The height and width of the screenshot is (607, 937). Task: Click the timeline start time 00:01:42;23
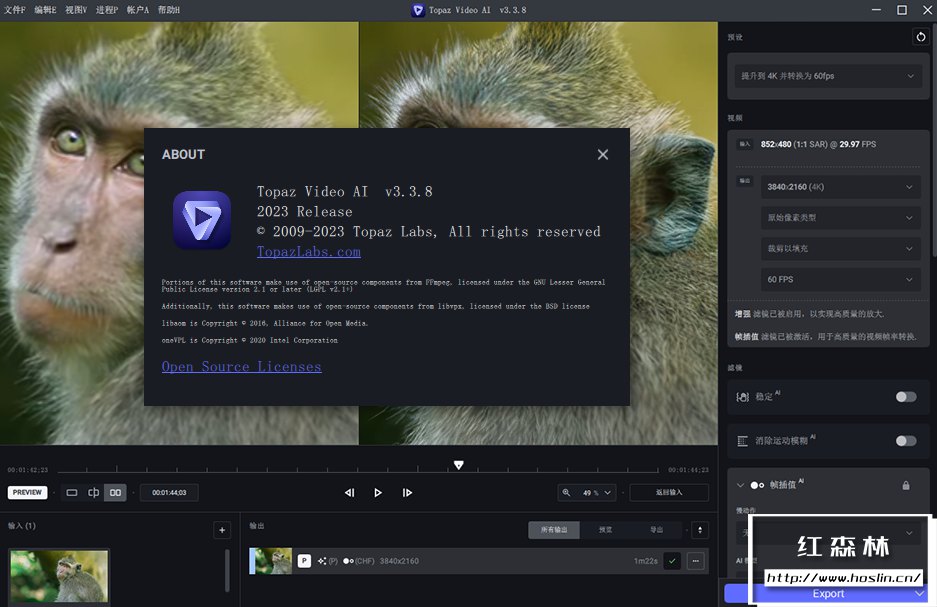coord(27,470)
